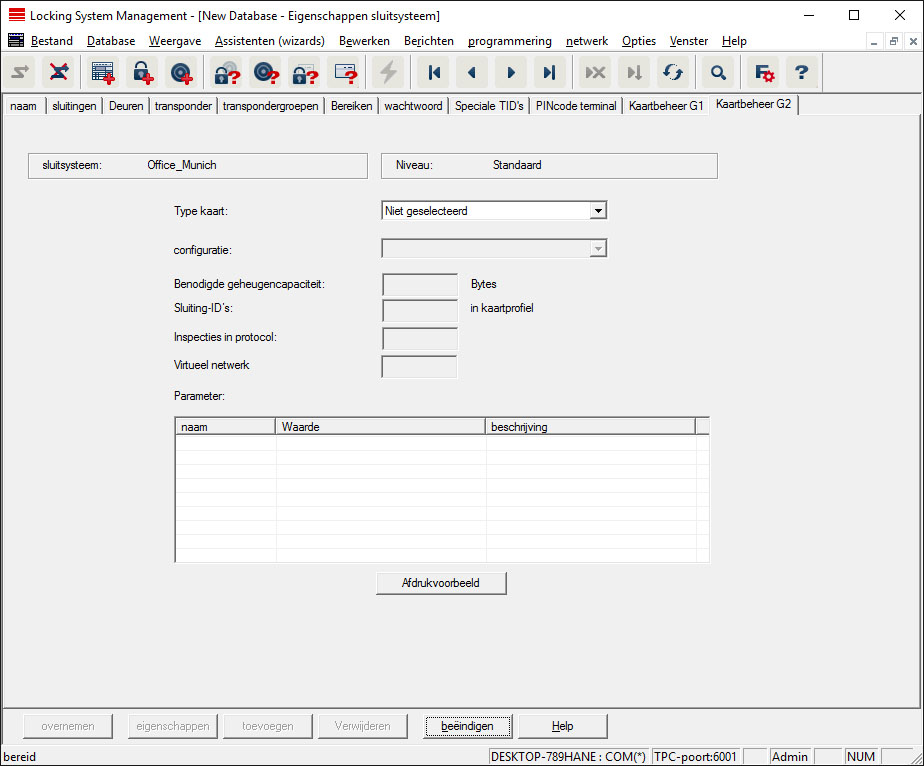The image size is (924, 766).
Task: Click the add new lock icon
Action: [x=142, y=72]
